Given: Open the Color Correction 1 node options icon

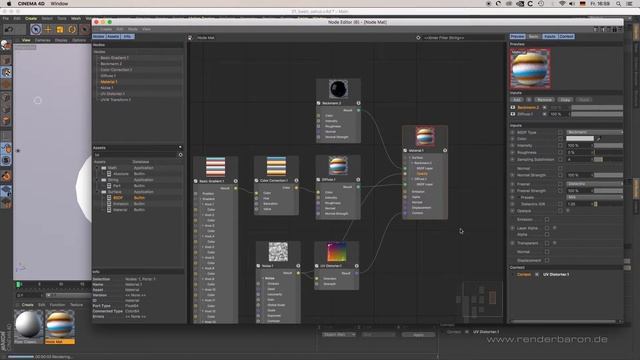Looking at the screenshot, I should tap(296, 180).
